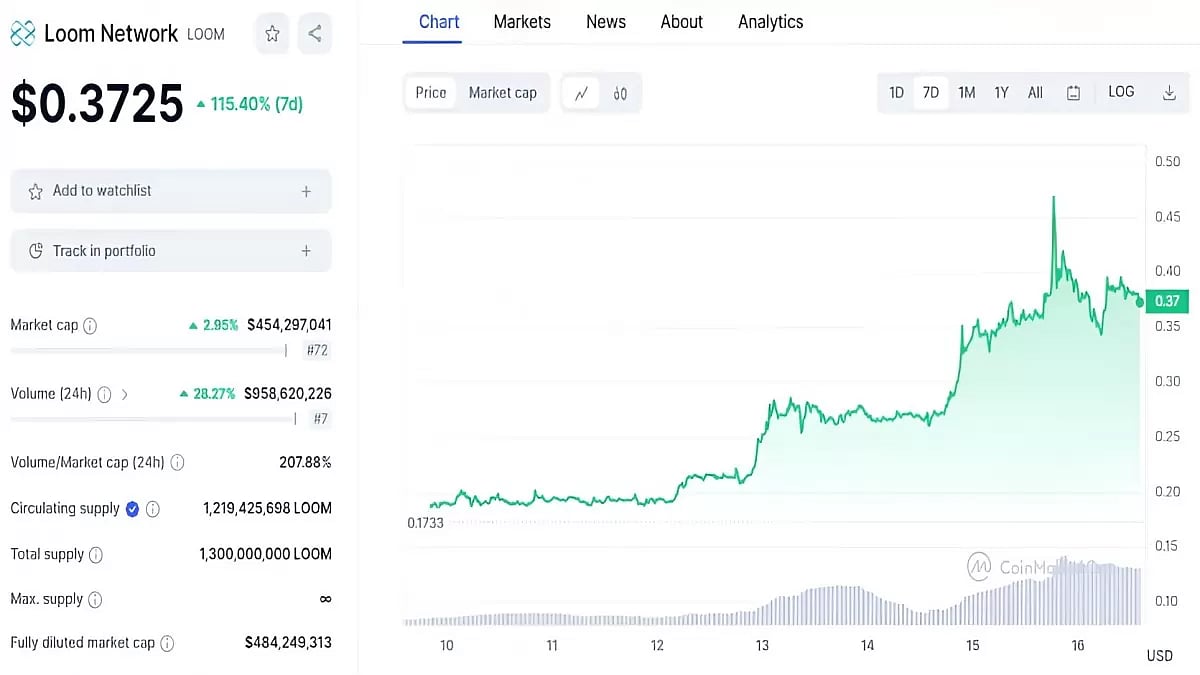Click the chart download icon
Image resolution: width=1200 pixels, height=675 pixels.
pyautogui.click(x=1169, y=91)
